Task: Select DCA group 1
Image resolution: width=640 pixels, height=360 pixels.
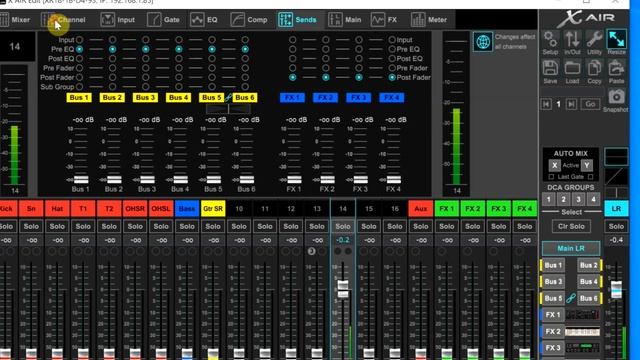Action: (549, 200)
